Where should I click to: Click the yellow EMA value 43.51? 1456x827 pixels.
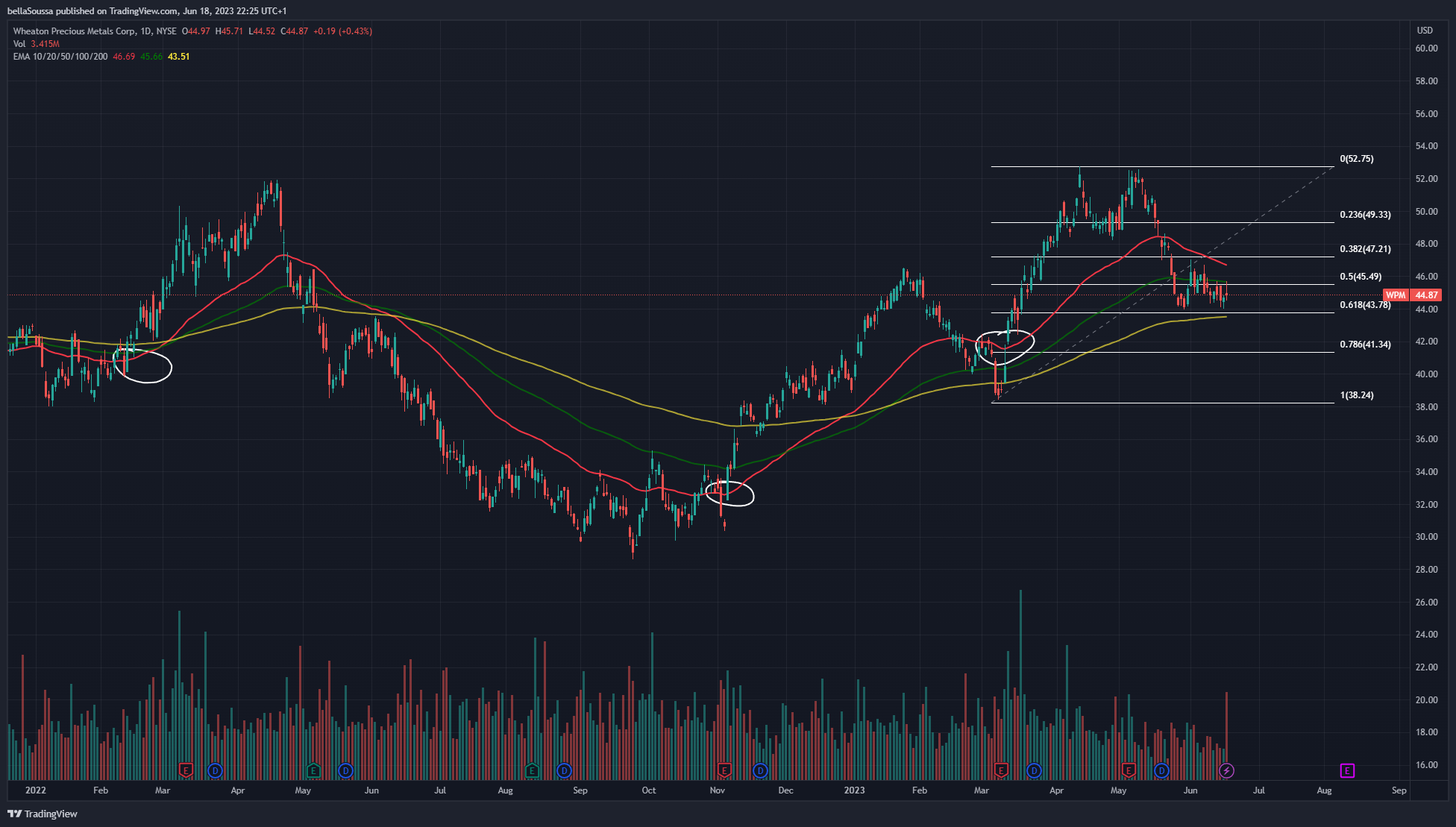[179, 57]
